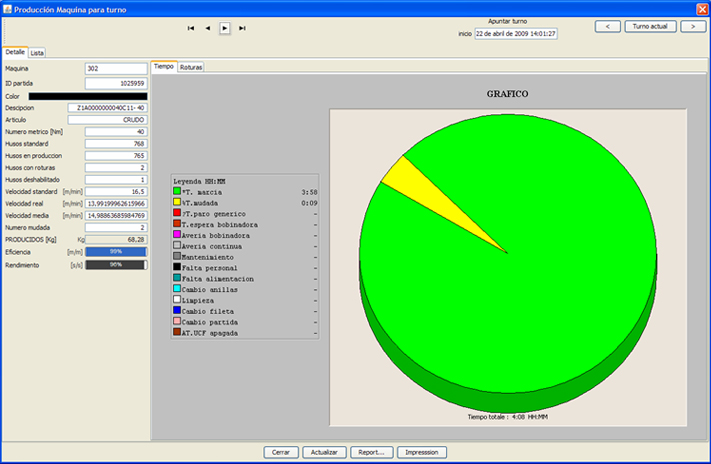Click yellow T.mudada legend swatch

[177, 202]
